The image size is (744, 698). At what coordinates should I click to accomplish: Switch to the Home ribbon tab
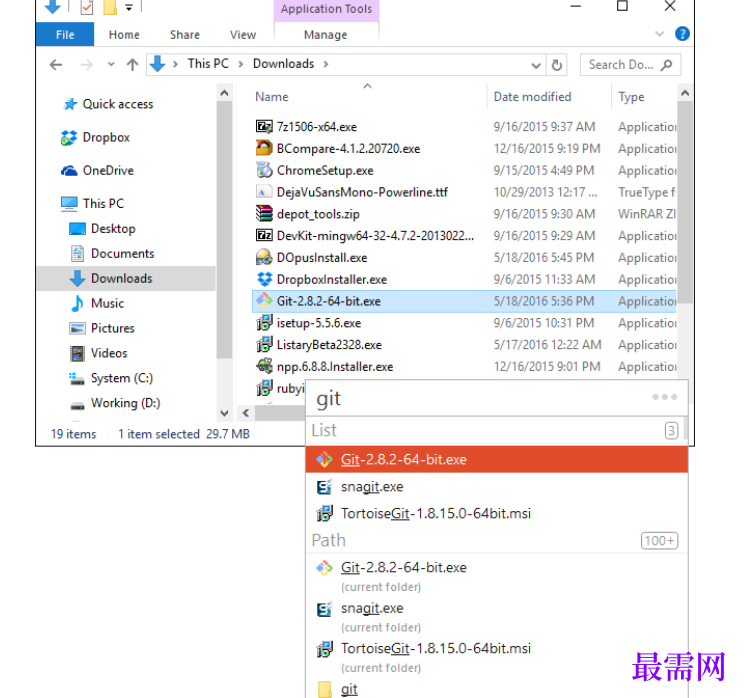tap(124, 35)
